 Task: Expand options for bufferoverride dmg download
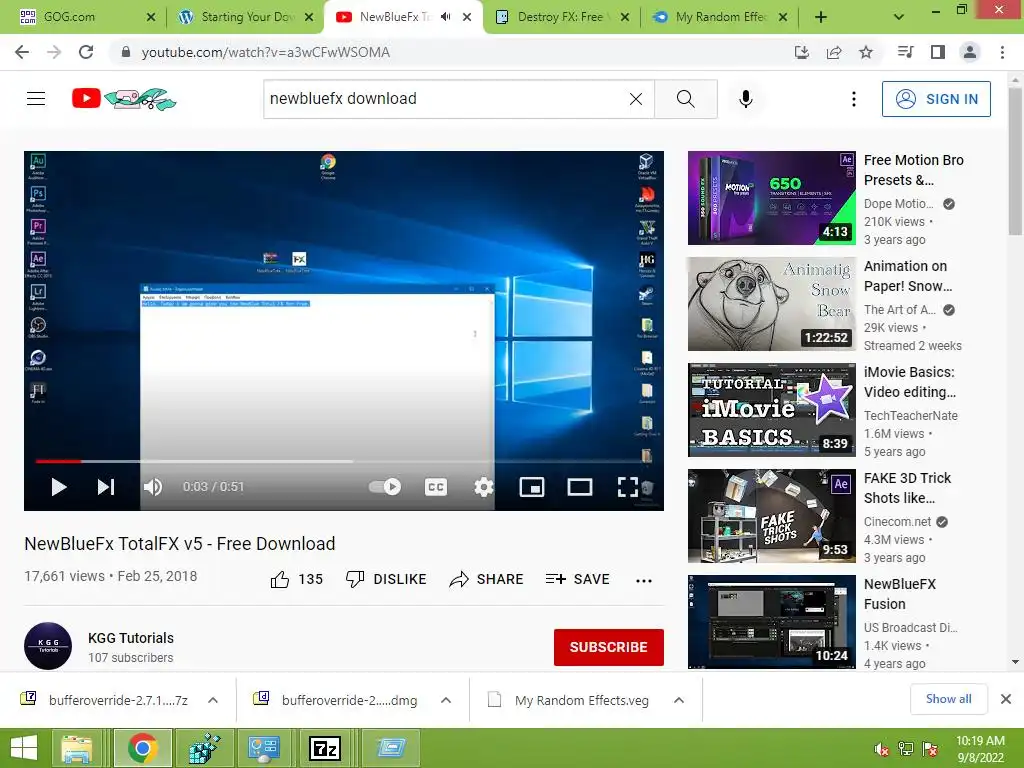click(446, 700)
